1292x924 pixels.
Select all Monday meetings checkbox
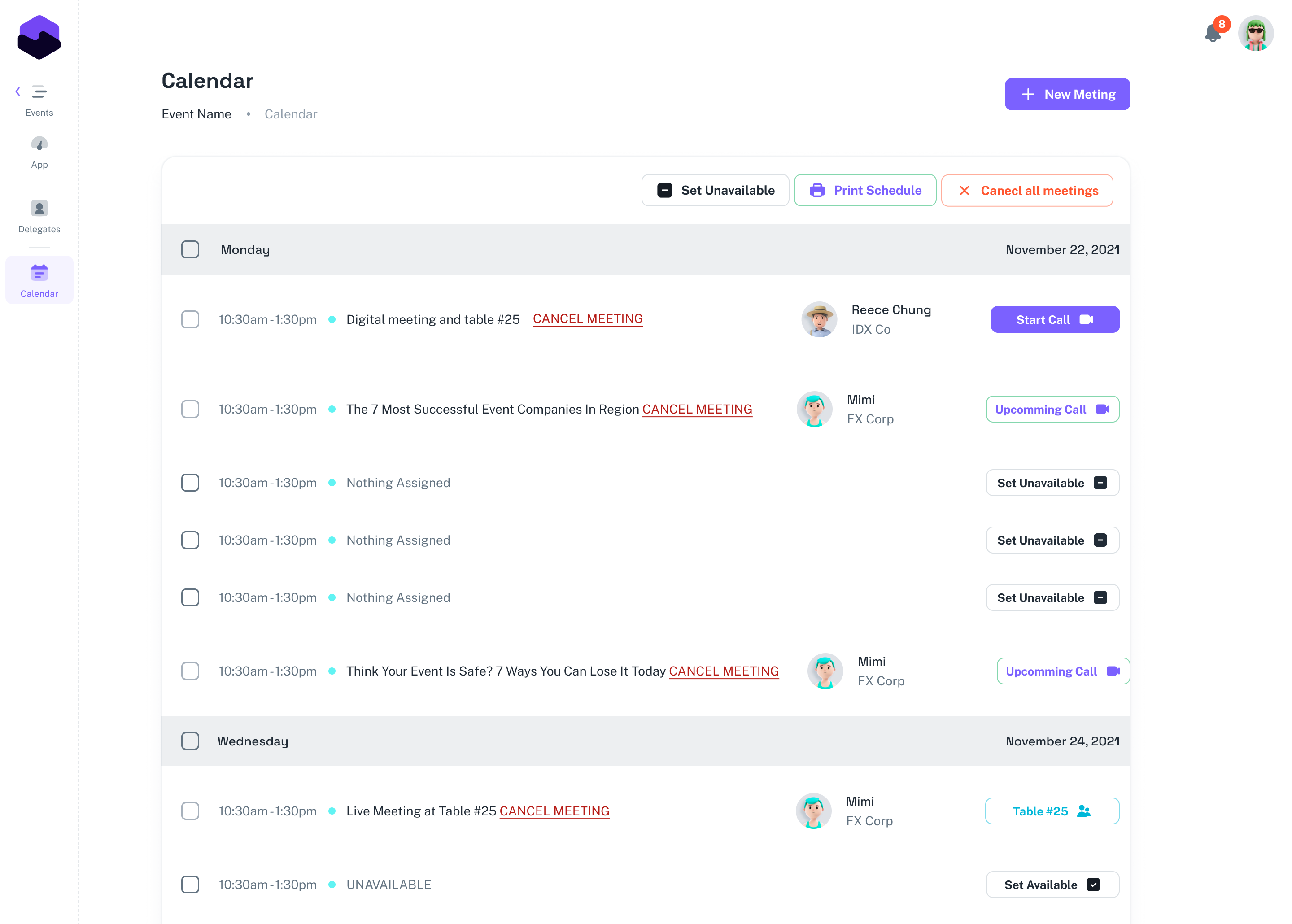pyautogui.click(x=190, y=249)
